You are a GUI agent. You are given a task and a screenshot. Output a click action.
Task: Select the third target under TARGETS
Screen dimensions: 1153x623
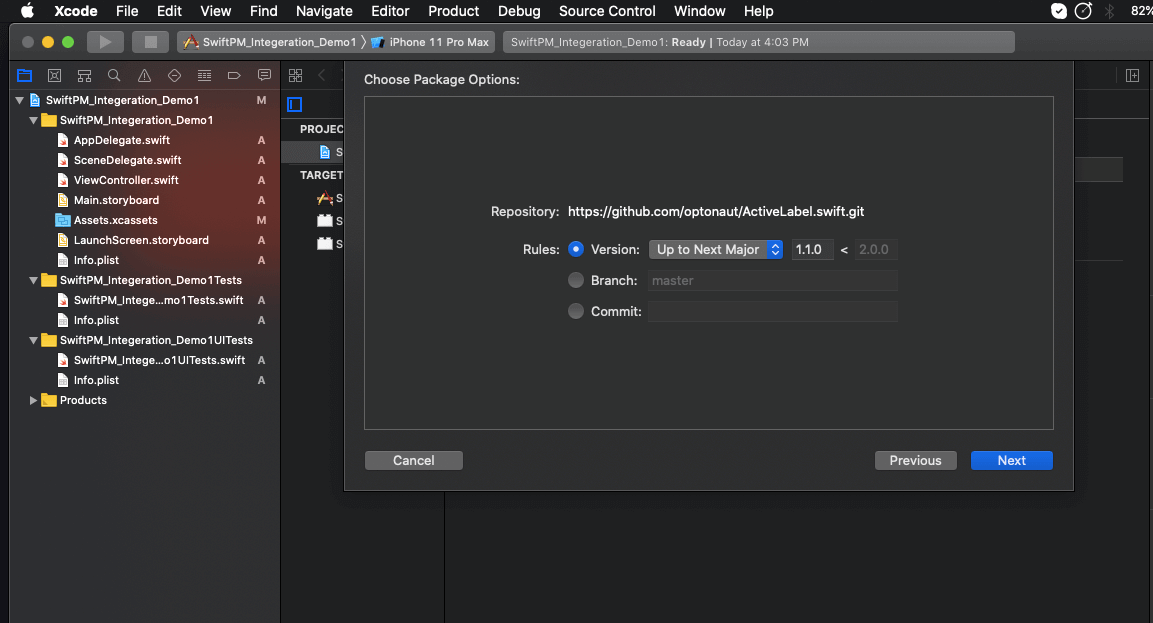pyautogui.click(x=324, y=243)
